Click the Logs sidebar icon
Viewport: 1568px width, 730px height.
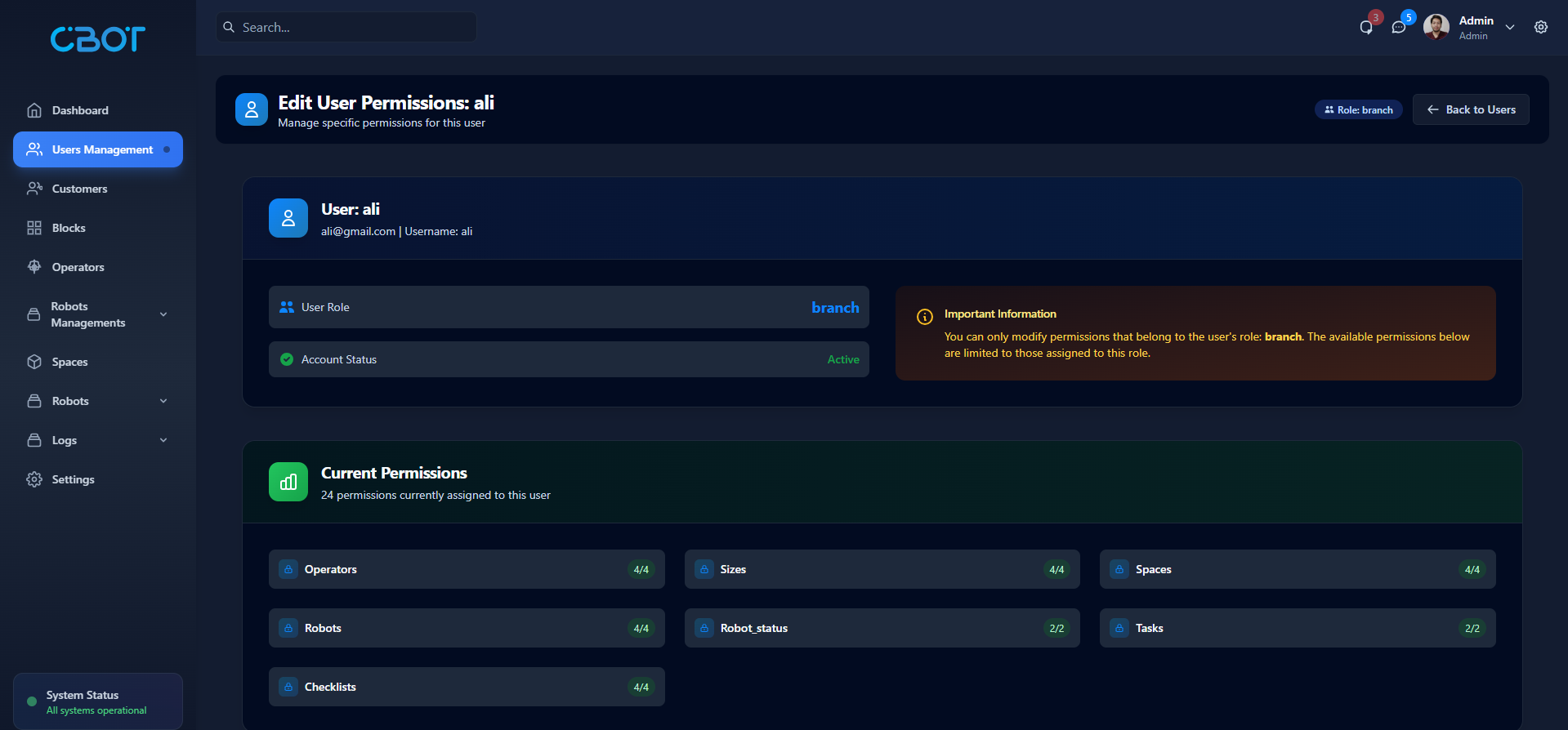[x=34, y=440]
